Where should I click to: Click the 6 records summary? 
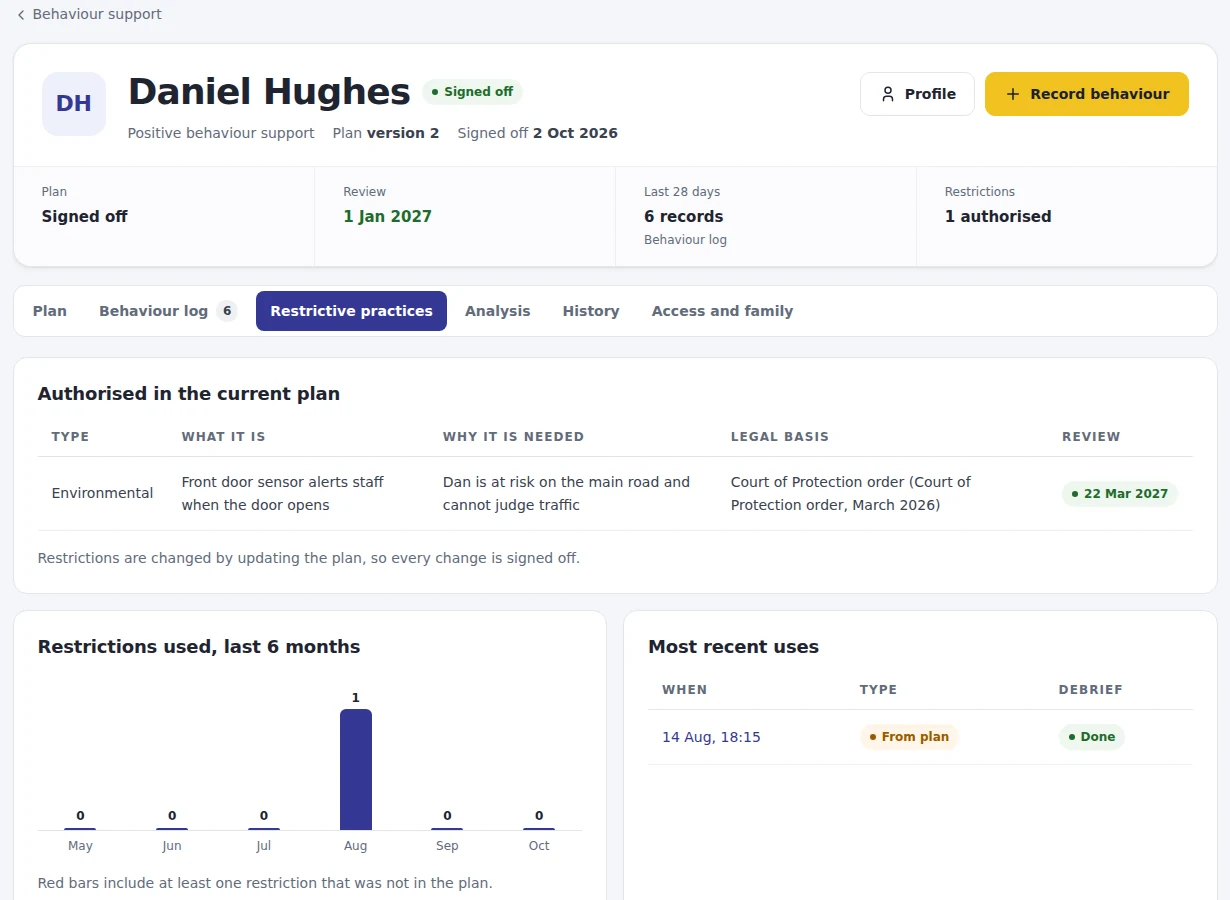[x=683, y=216]
